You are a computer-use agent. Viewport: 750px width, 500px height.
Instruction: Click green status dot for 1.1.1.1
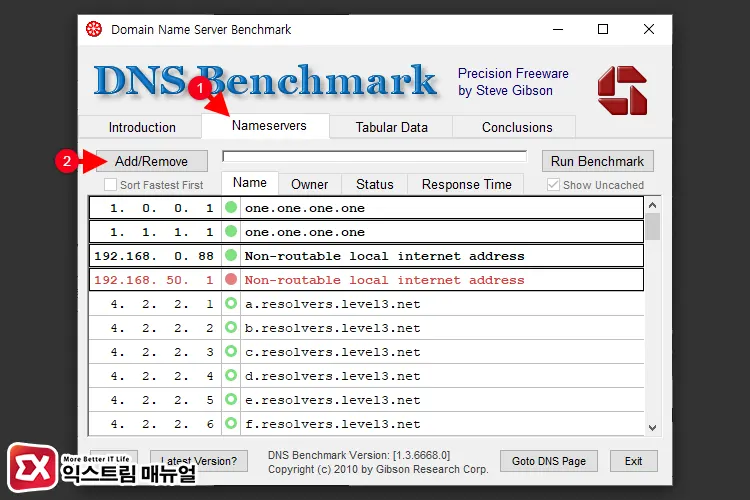point(231,232)
